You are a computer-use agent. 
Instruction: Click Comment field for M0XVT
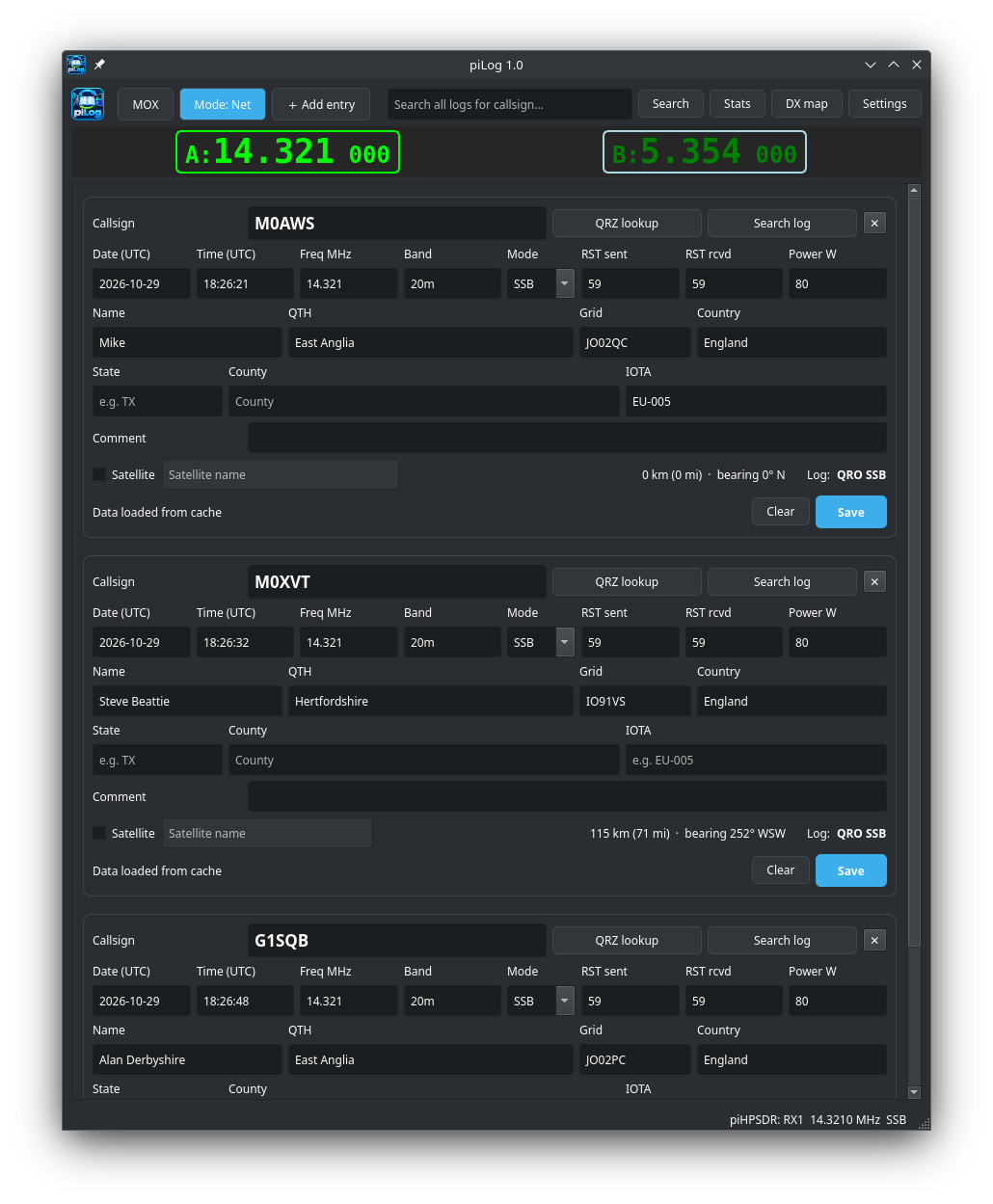click(567, 796)
